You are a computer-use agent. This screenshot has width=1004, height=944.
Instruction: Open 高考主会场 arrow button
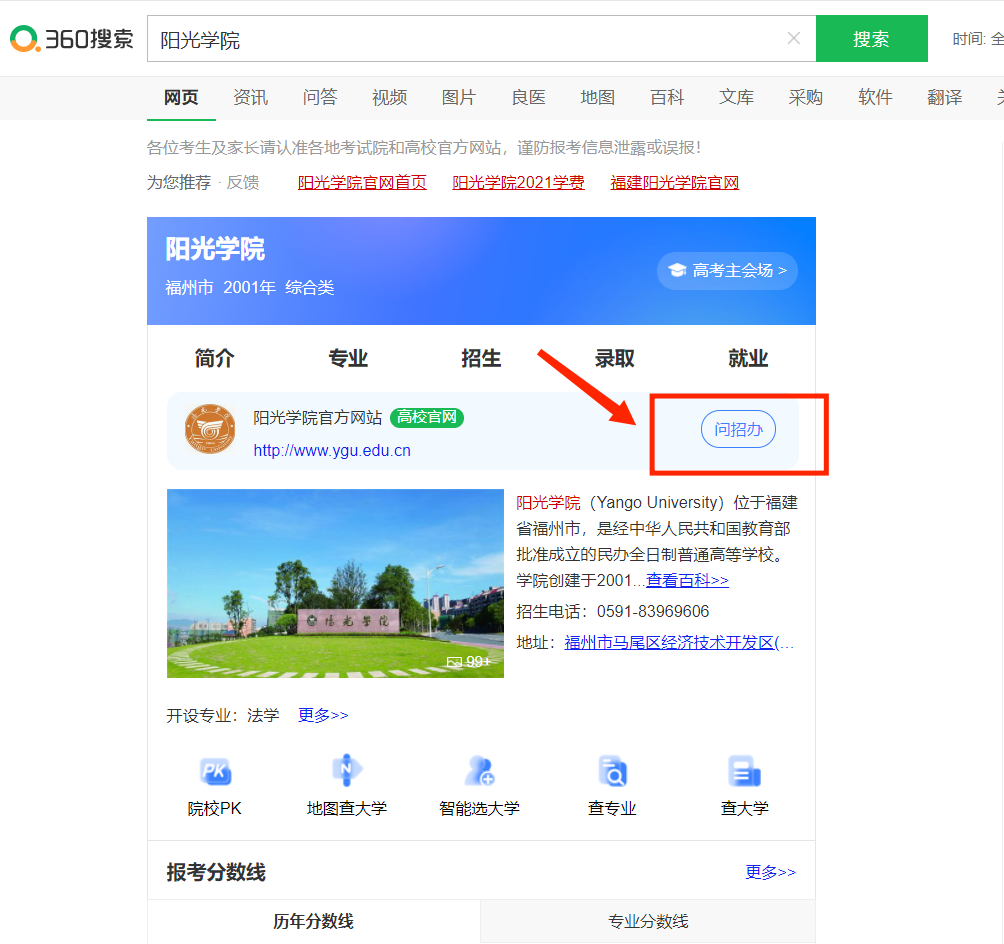(727, 270)
